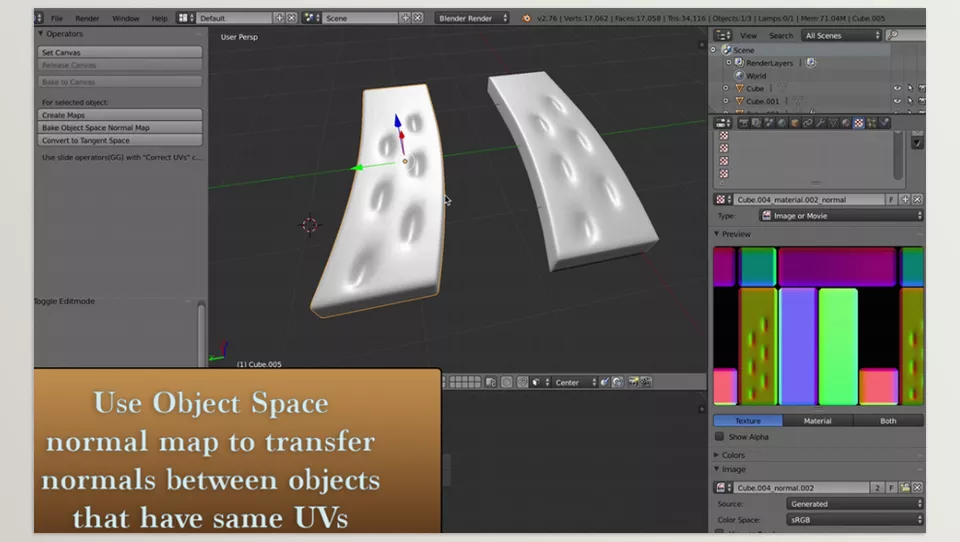
Task: Open the All Scenes outliner display dropdown
Action: pyautogui.click(x=841, y=36)
